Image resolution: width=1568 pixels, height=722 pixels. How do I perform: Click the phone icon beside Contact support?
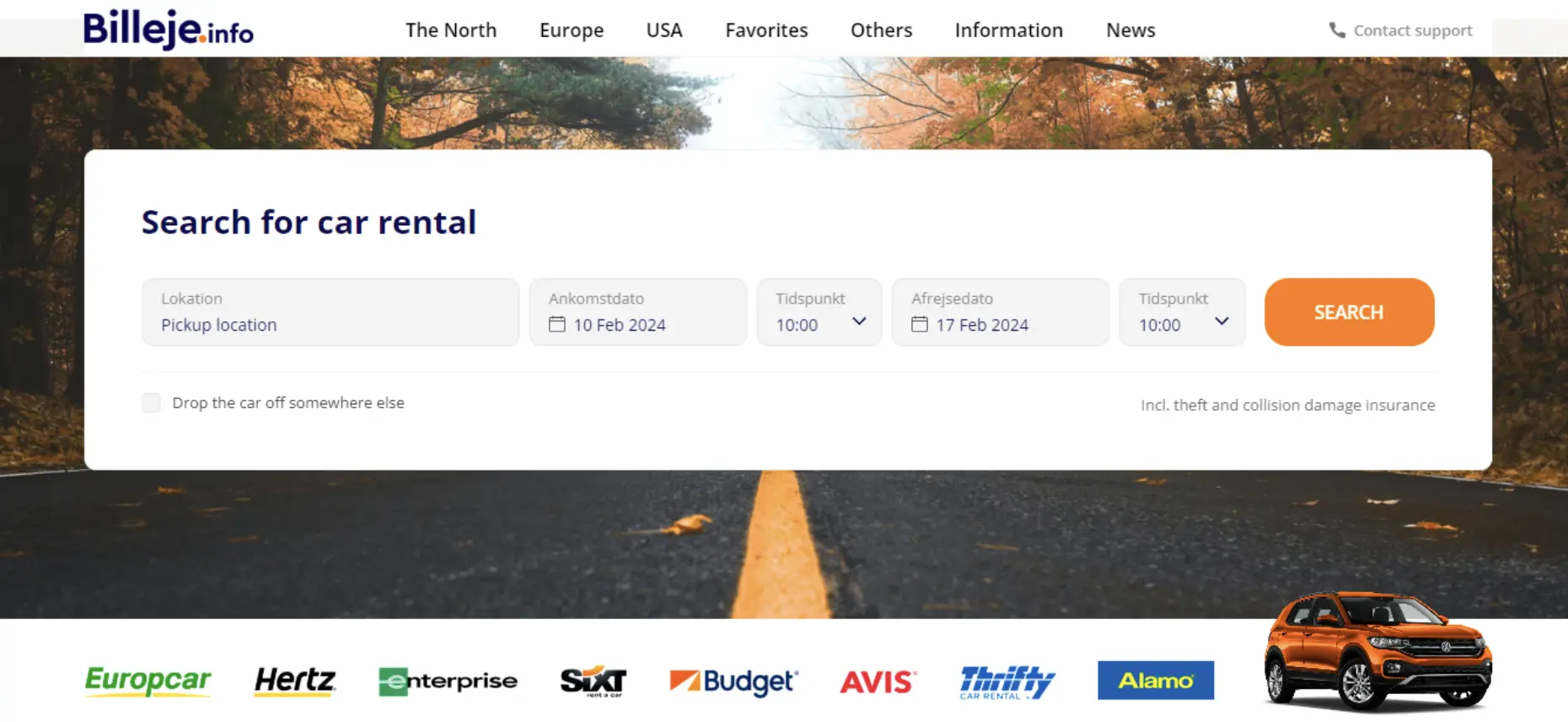[x=1336, y=30]
